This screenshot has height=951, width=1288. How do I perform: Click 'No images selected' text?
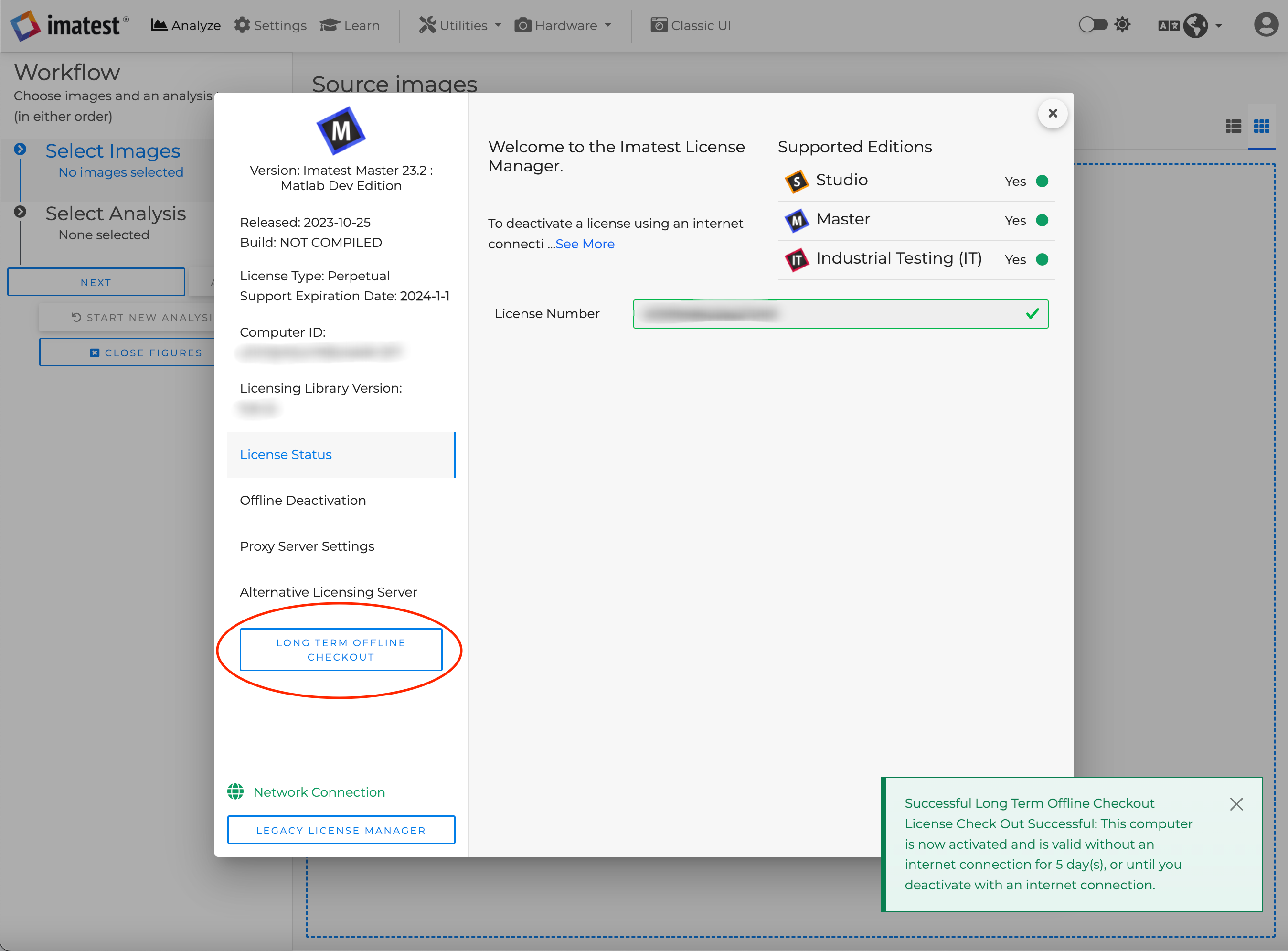[121, 172]
